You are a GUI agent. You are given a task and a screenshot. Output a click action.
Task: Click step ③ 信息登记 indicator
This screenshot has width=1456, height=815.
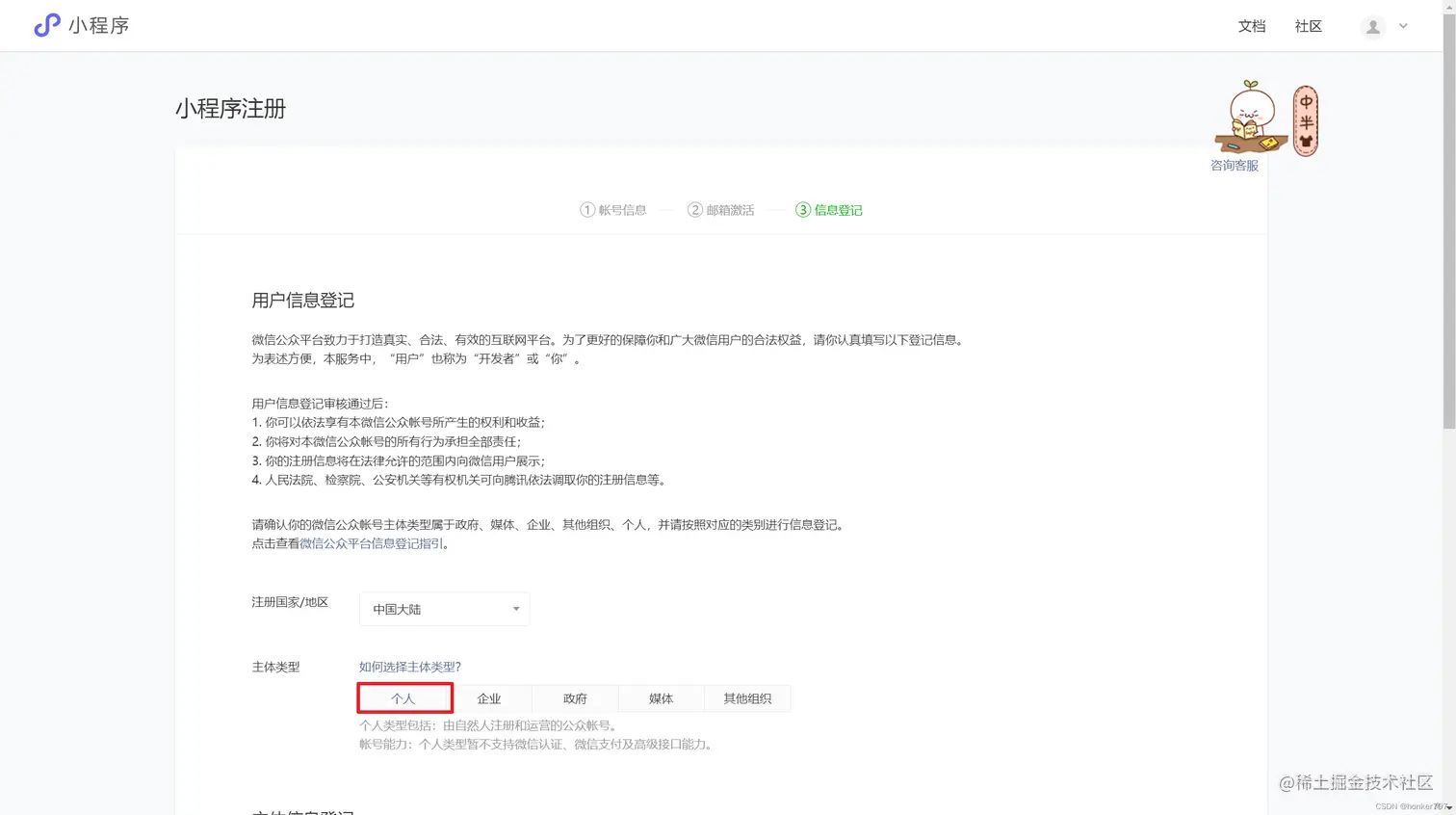tap(829, 210)
